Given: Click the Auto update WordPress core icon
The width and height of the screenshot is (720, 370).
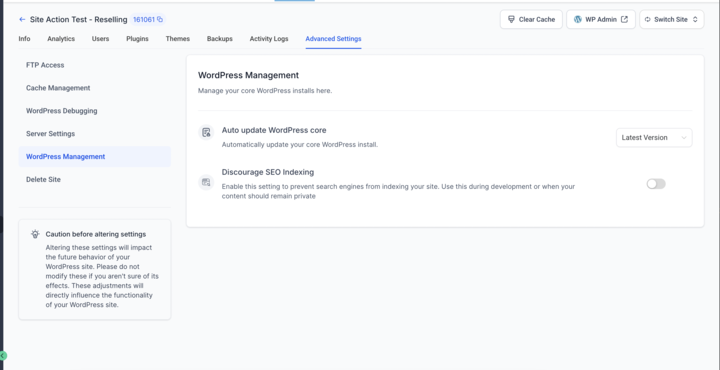Looking at the screenshot, I should (x=206, y=133).
